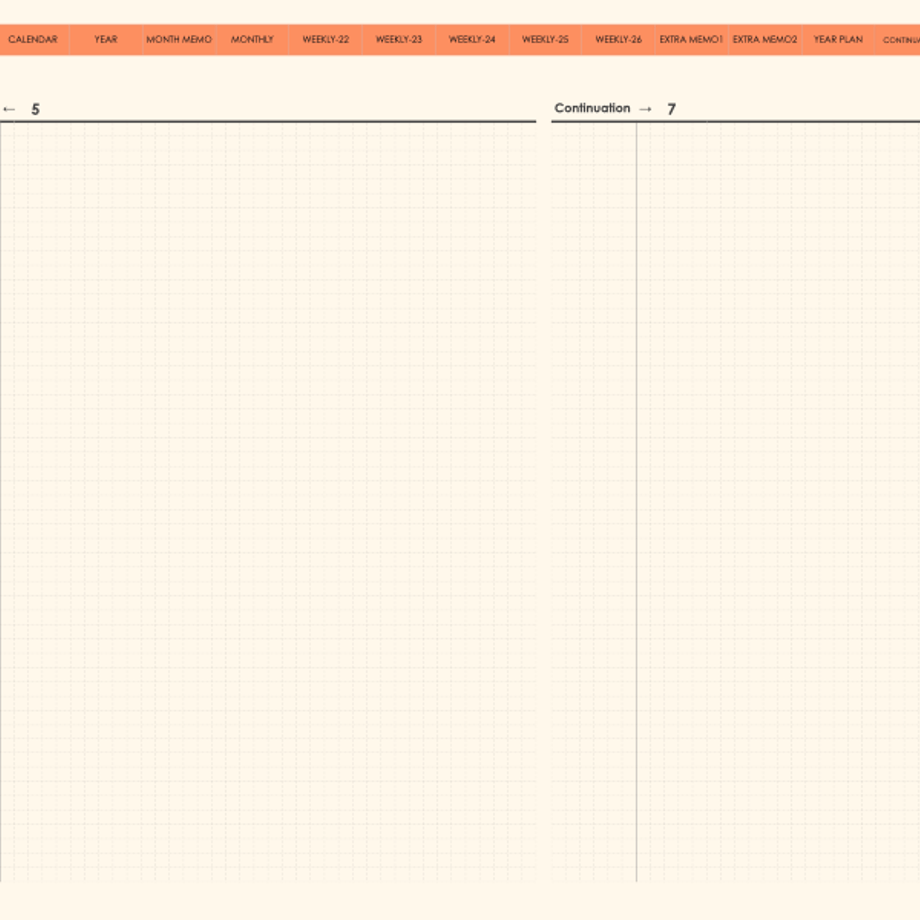Open the WEEKLY-26 tab

pos(618,39)
